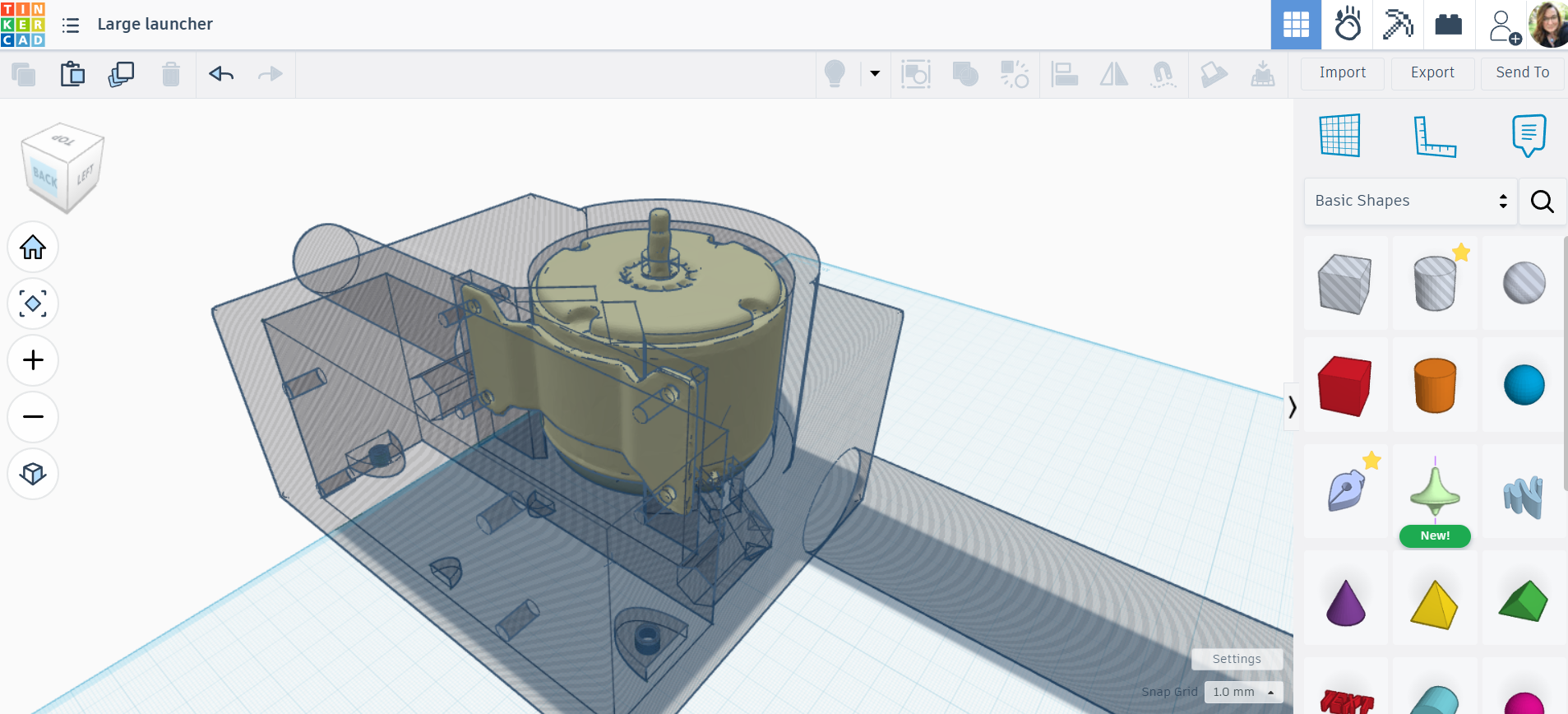Image resolution: width=1568 pixels, height=714 pixels.
Task: Toggle the Workplane tool
Action: 1339,136
